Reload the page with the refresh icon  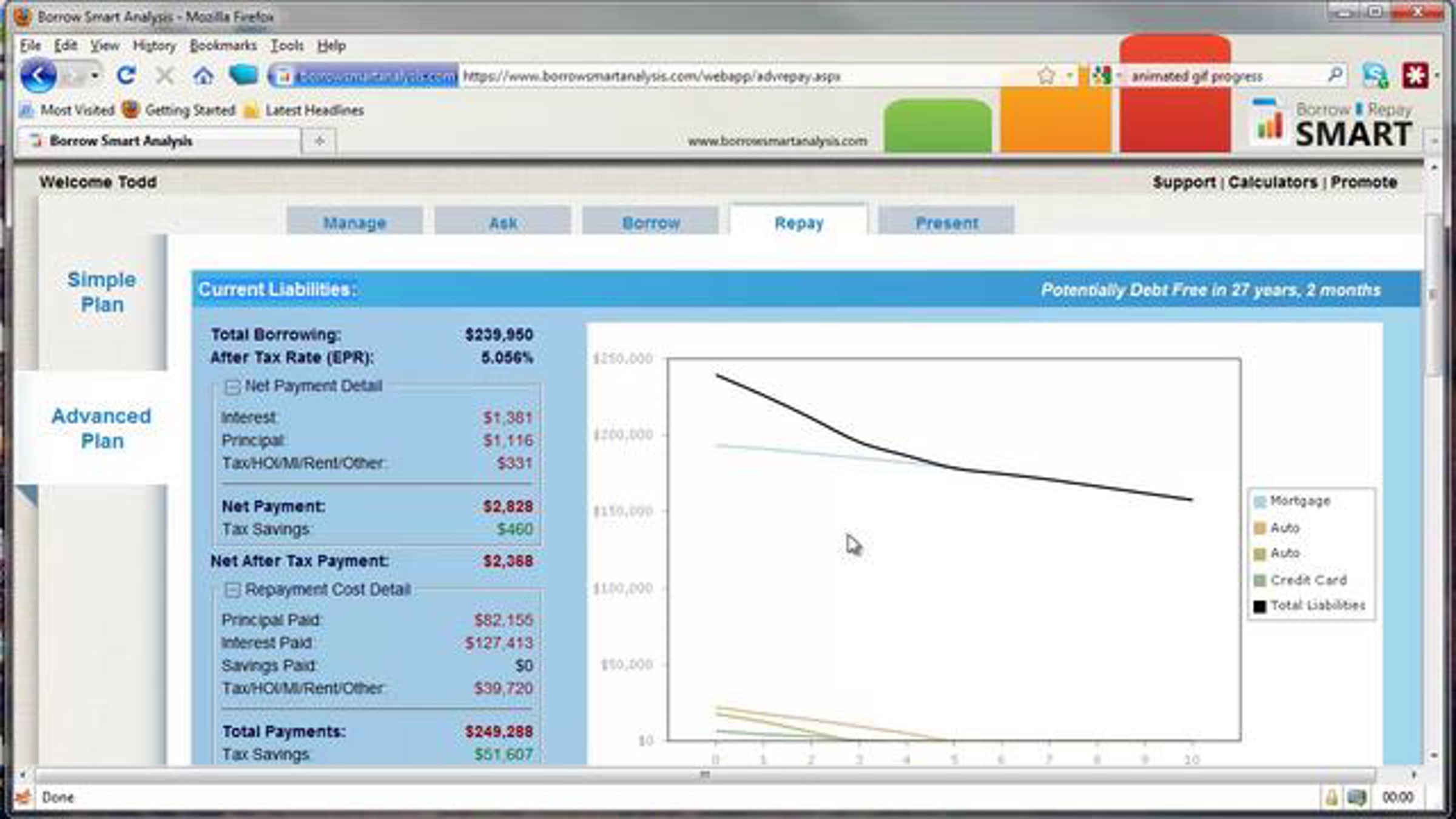[126, 76]
